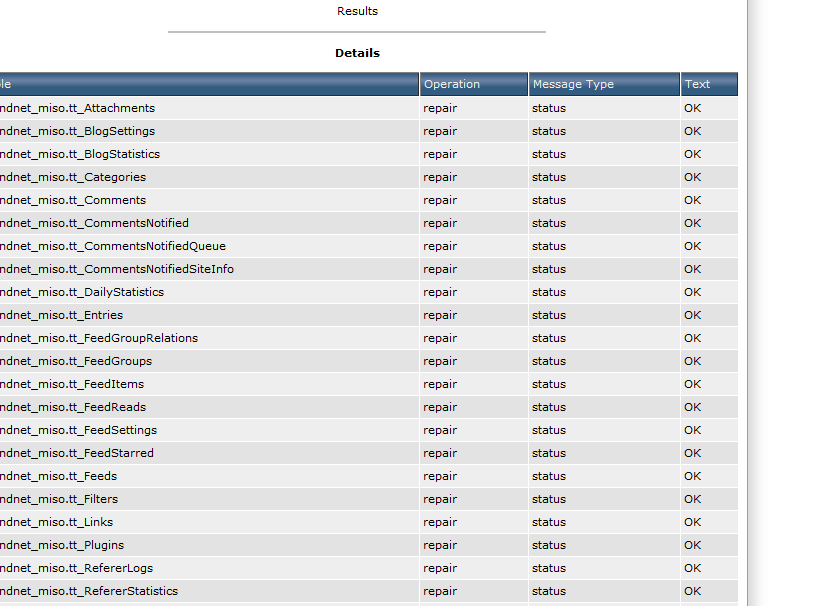Click "repair" in the tt_Links row

pos(440,523)
